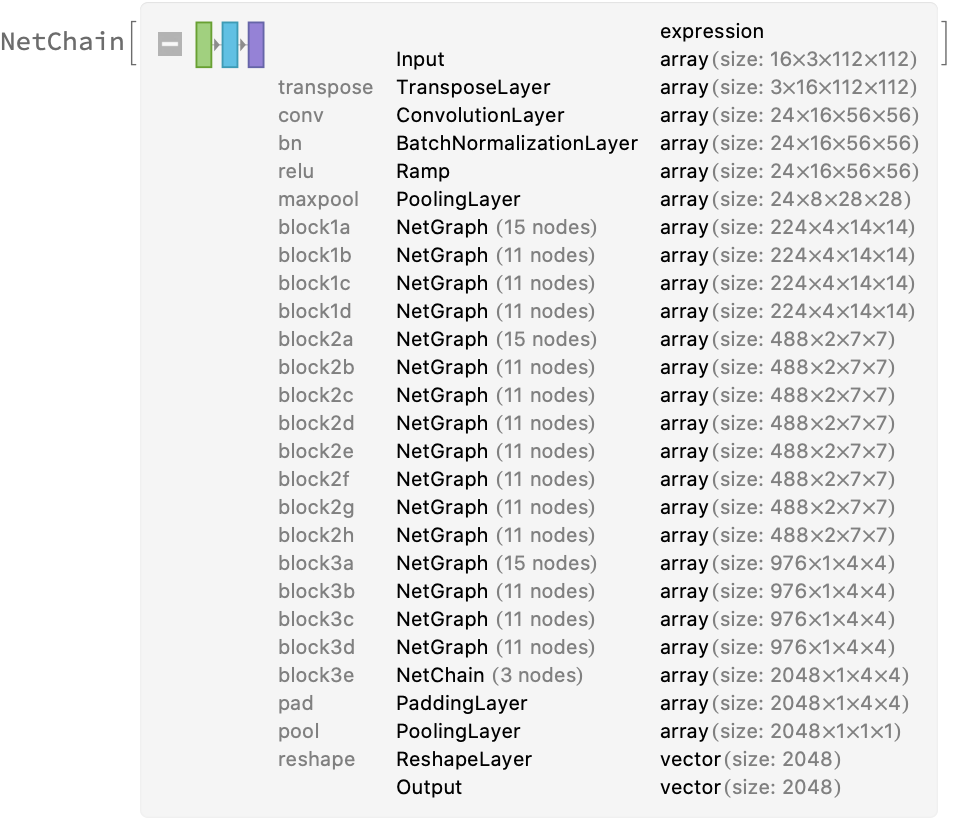Click the pool PoolingLayer row
The height and width of the screenshot is (822, 954).
pos(458,731)
